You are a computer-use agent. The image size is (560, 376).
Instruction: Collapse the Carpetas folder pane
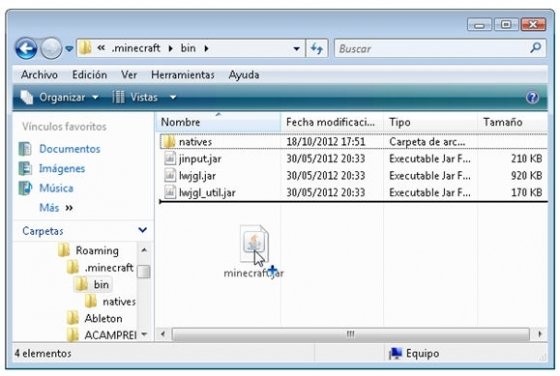(142, 230)
